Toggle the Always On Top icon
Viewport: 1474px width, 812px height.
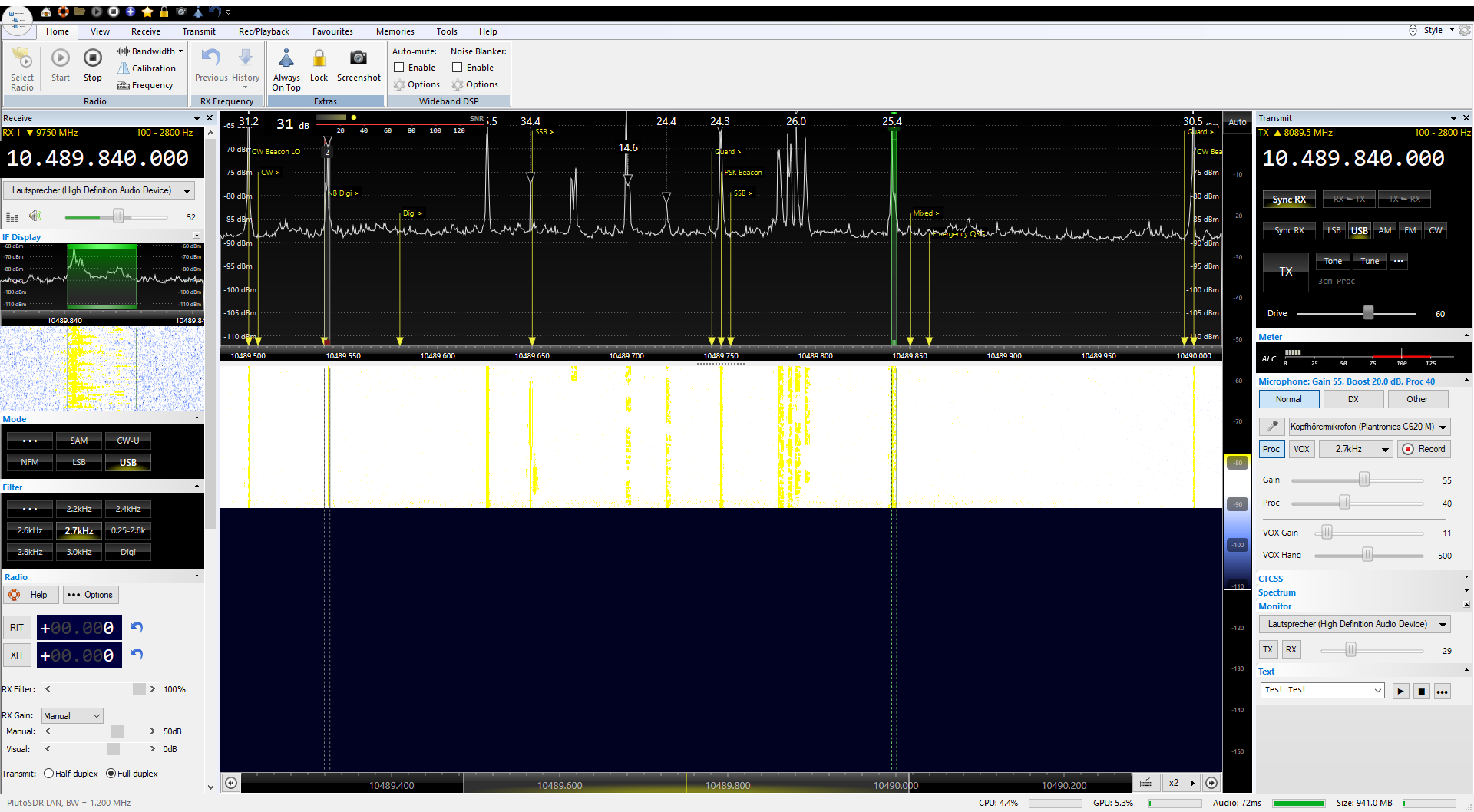point(286,59)
